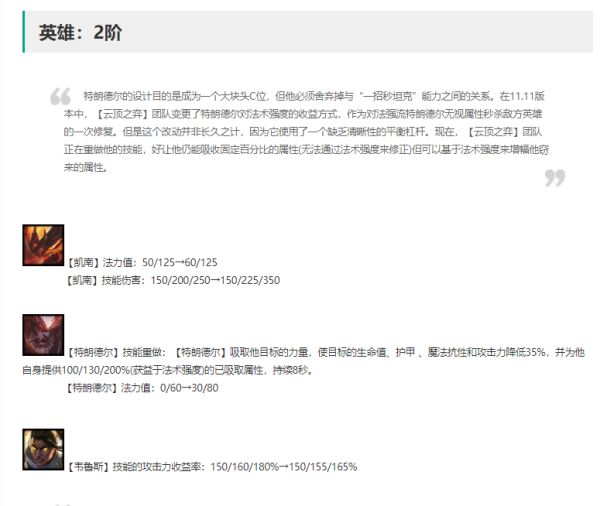Click the Trundle champion portrait icon
Image resolution: width=600 pixels, height=506 pixels.
click(x=43, y=335)
